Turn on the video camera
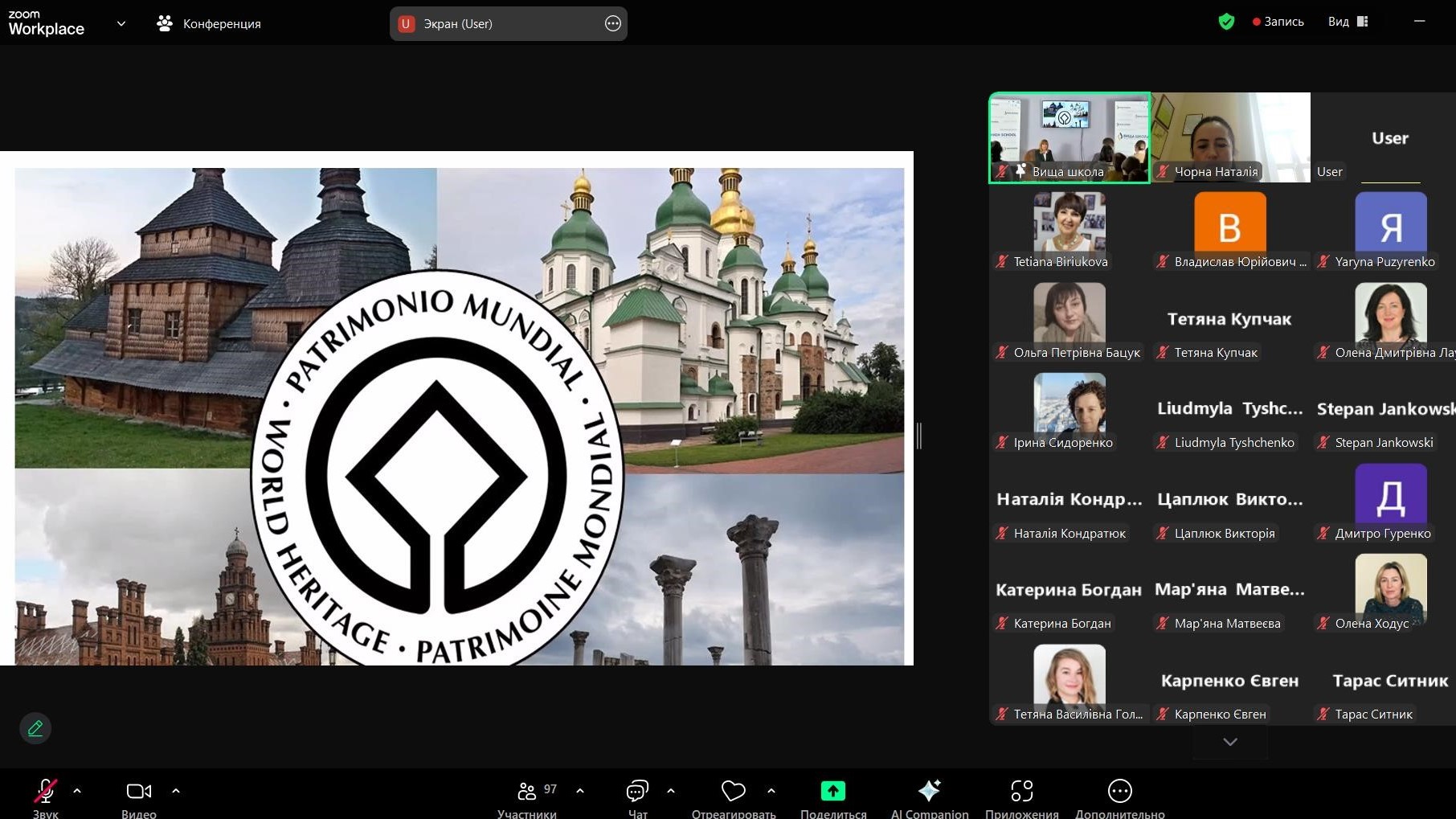Screen dimensions: 1456x819 pyautogui.click(x=139, y=792)
